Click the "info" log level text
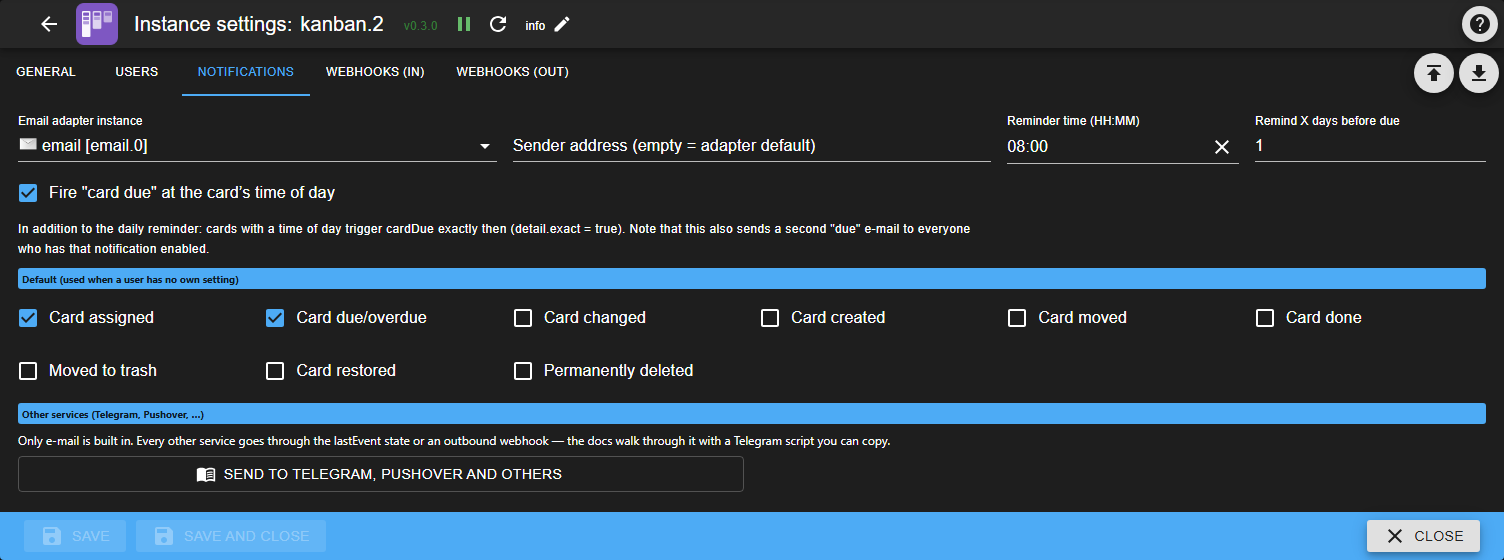 535,26
